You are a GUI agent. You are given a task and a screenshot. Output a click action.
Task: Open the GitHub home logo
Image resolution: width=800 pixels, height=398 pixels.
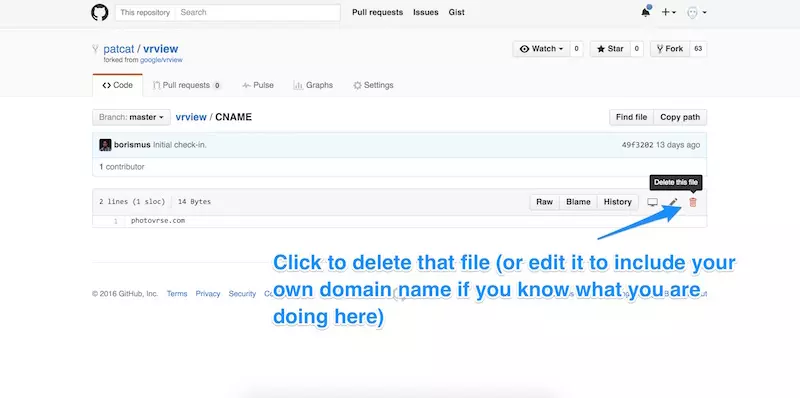pyautogui.click(x=99, y=12)
